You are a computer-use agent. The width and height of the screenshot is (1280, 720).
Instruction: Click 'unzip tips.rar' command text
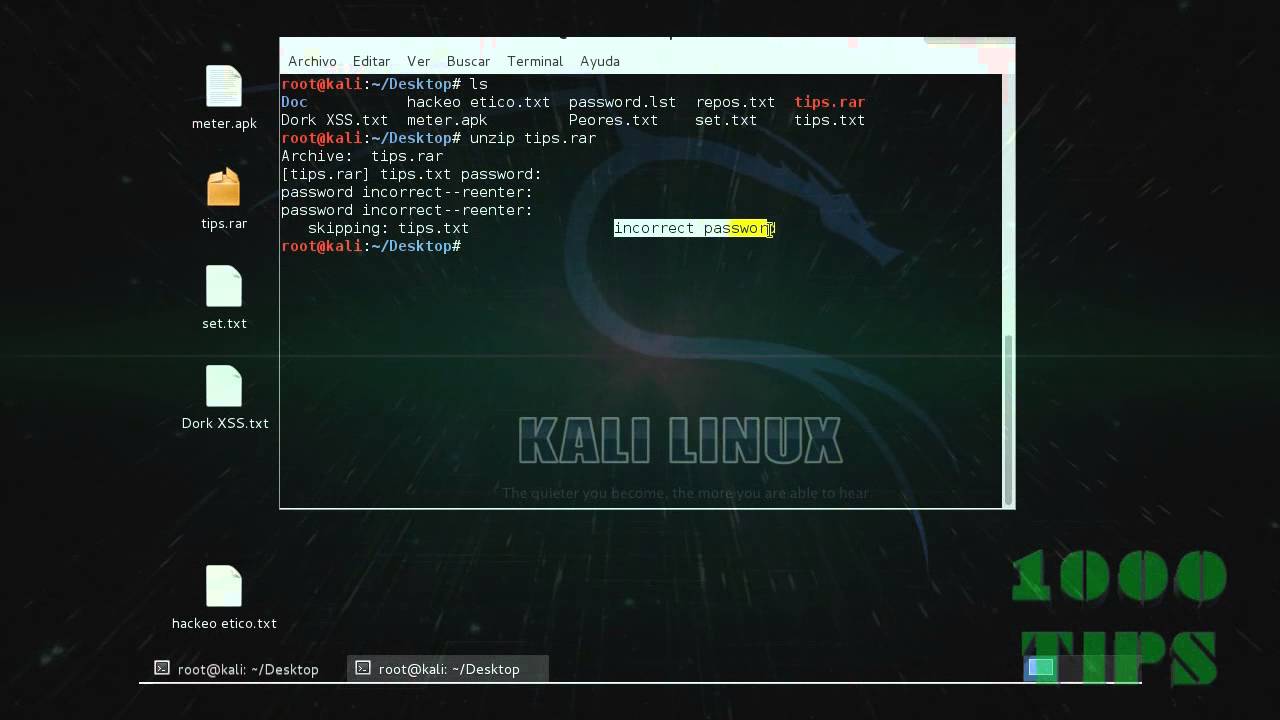(x=532, y=138)
